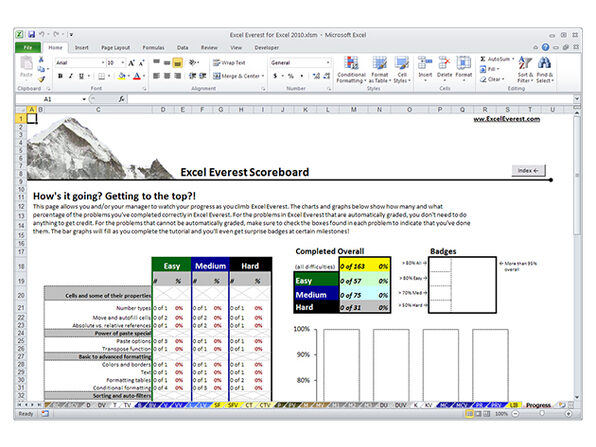Apply Align Text Left alignment

click(156, 76)
